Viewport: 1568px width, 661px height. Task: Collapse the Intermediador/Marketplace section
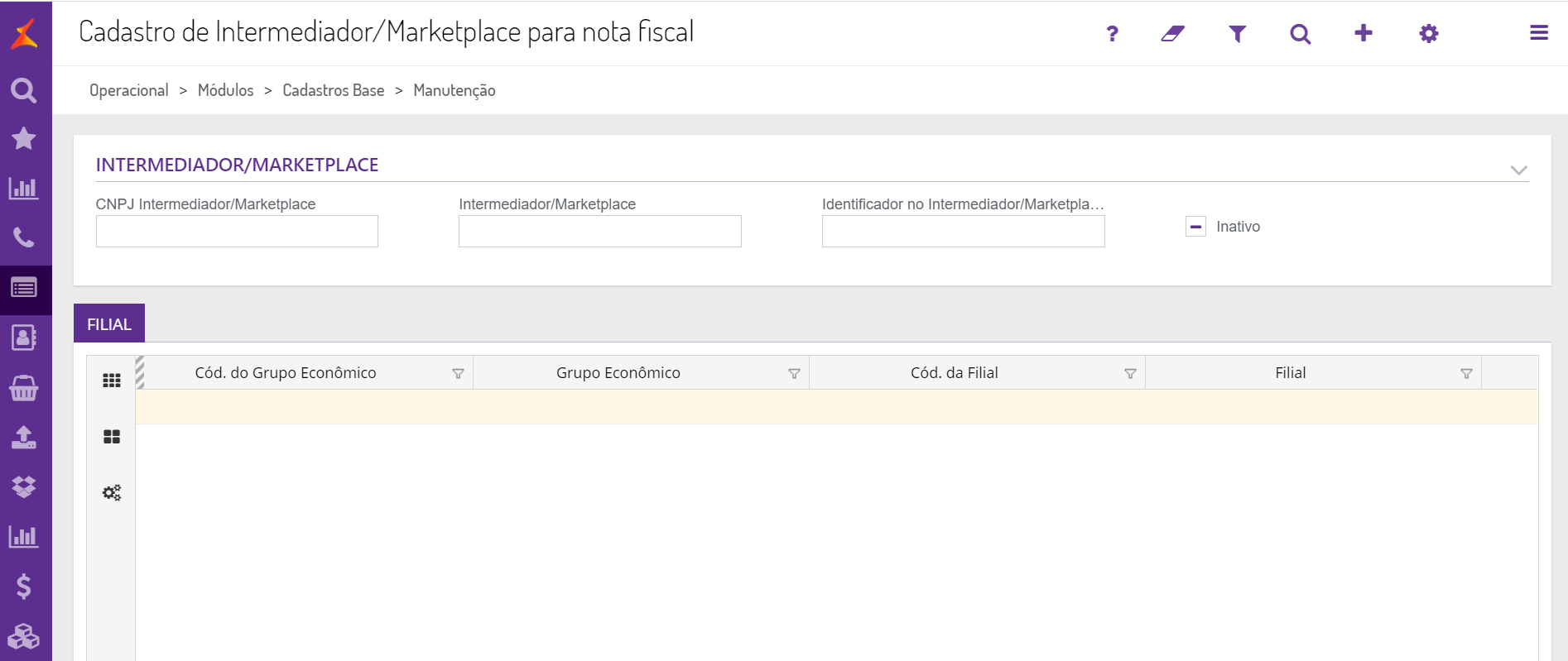tap(1517, 170)
